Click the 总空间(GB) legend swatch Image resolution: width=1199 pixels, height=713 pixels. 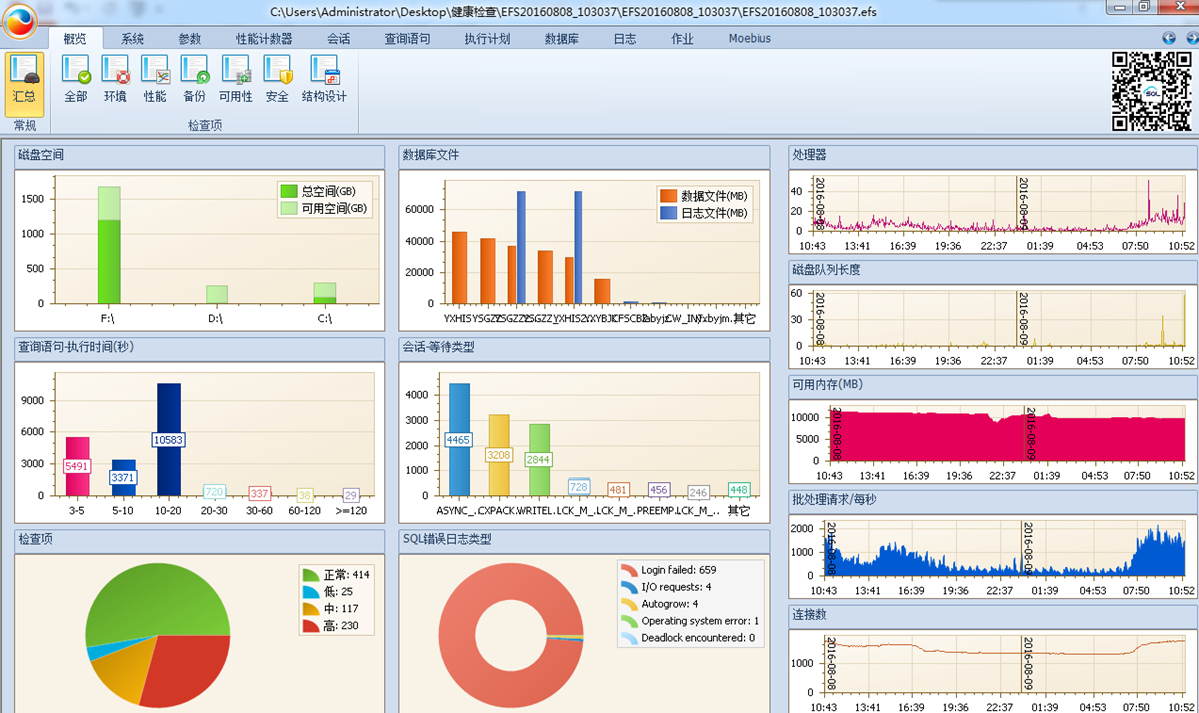tap(289, 191)
